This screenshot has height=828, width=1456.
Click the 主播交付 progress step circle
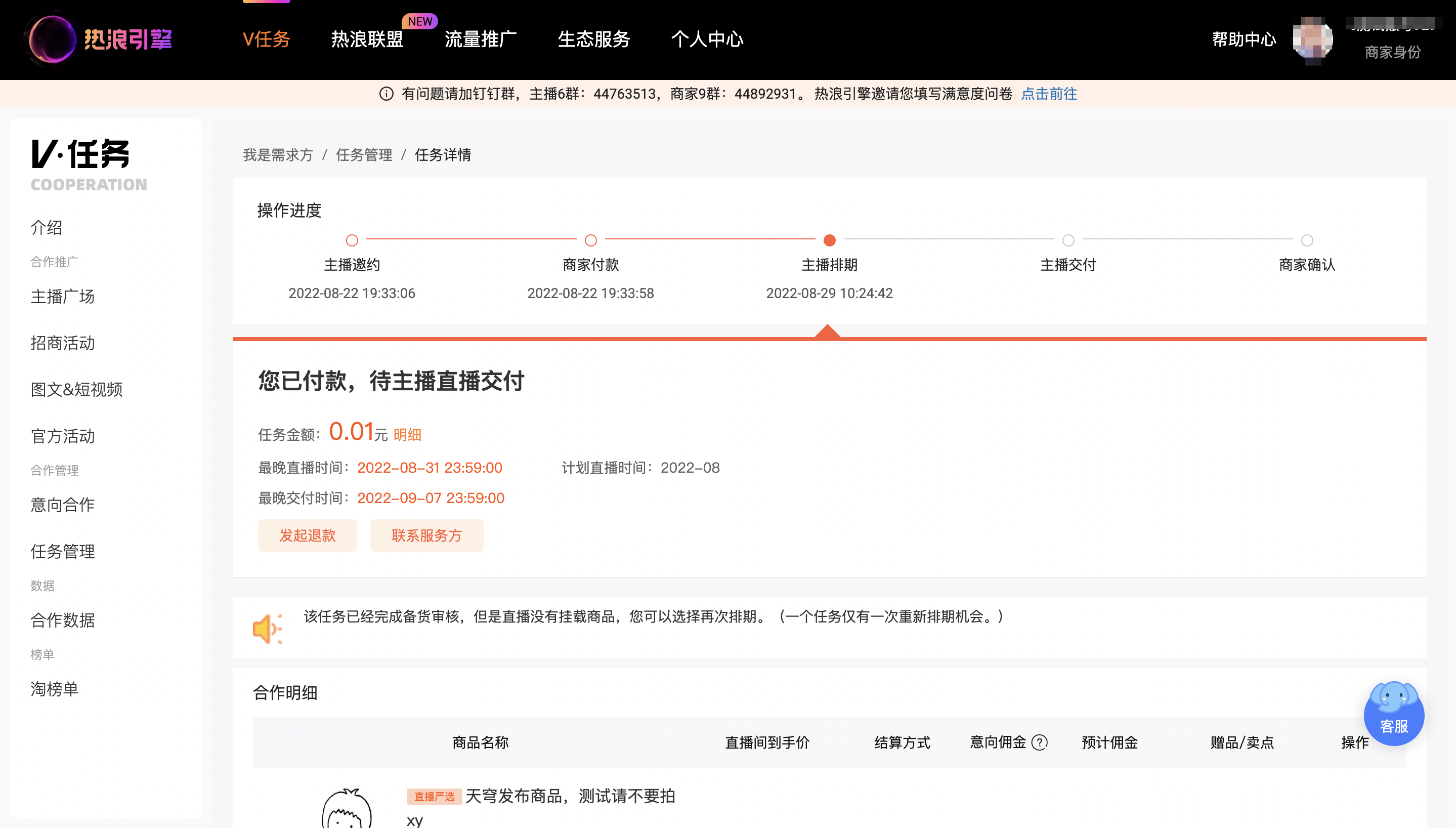pyautogui.click(x=1068, y=240)
